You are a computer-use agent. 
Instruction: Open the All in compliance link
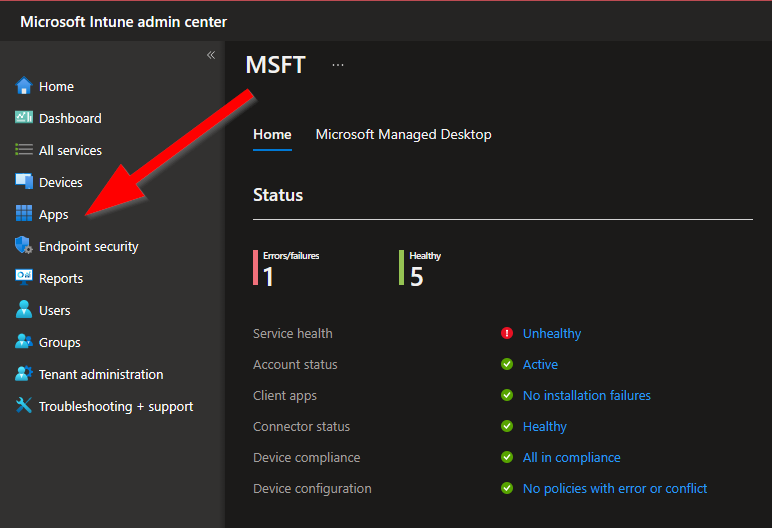(571, 458)
